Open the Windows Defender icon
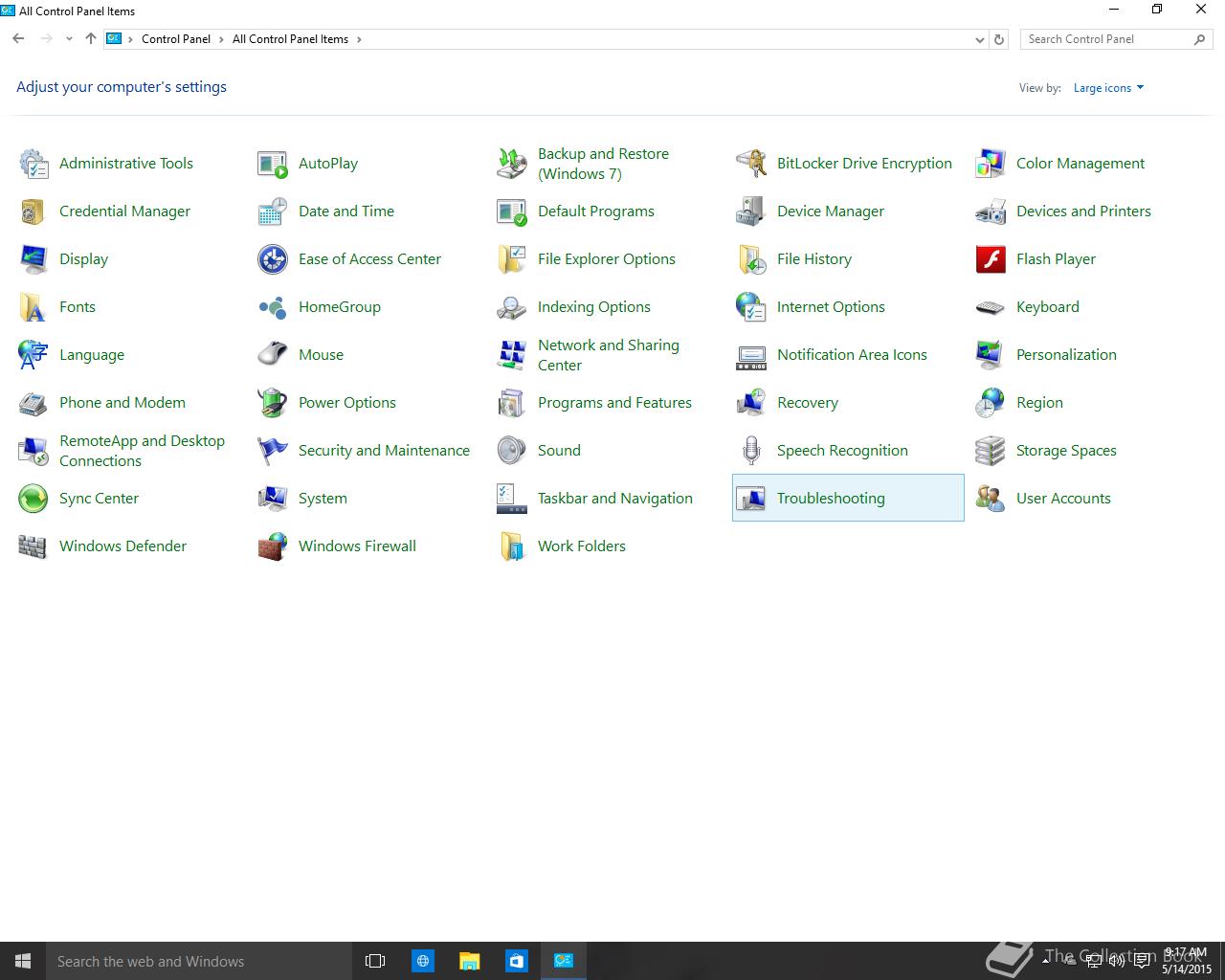Viewport: 1225px width, 980px height. point(33,546)
